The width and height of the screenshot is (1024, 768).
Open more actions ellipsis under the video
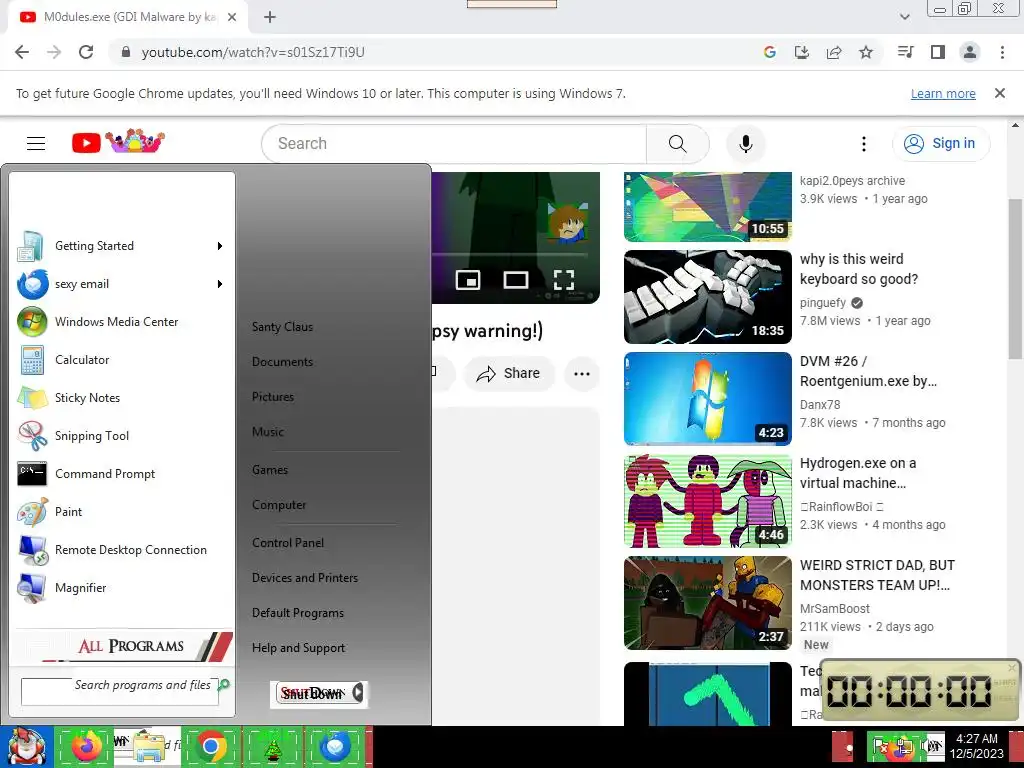pos(582,374)
